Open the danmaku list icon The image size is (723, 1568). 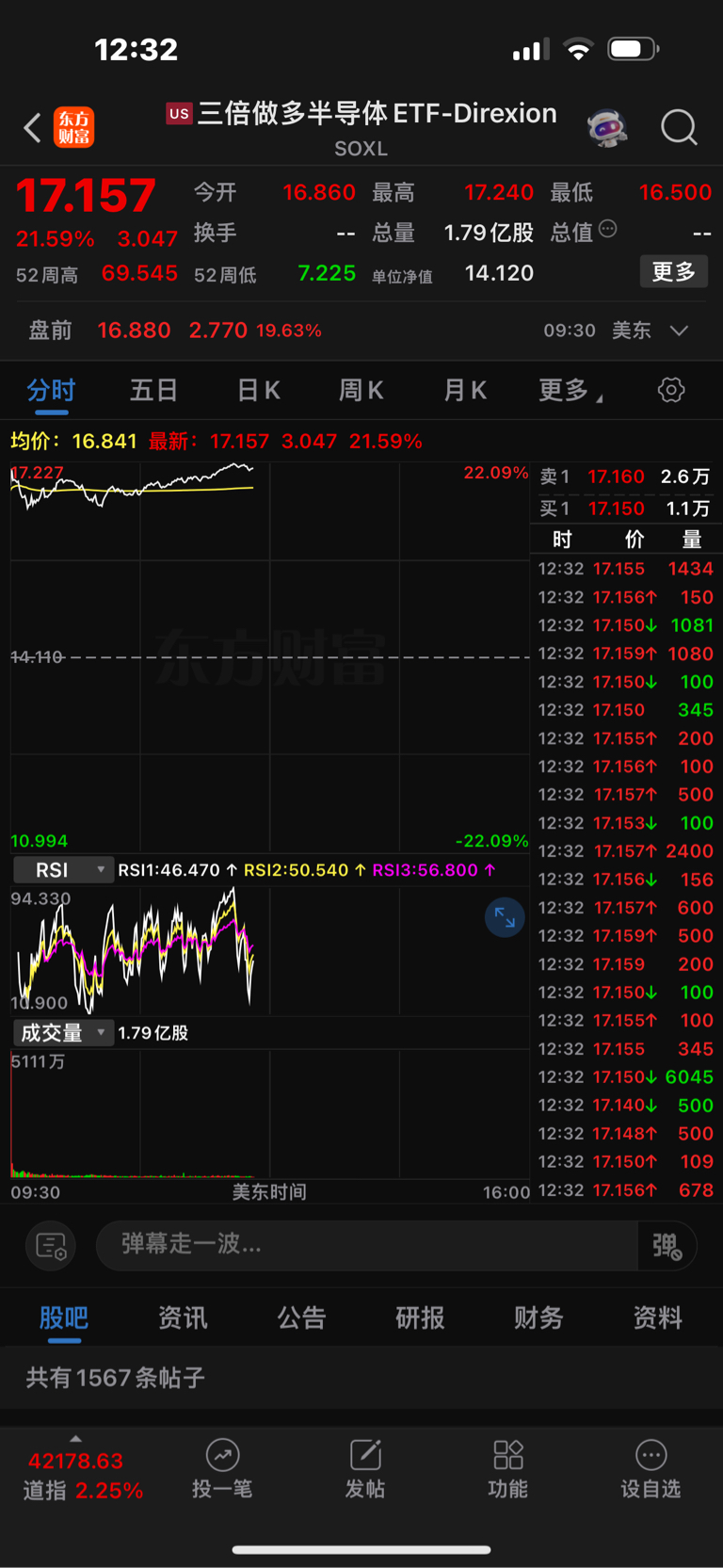point(51,1246)
